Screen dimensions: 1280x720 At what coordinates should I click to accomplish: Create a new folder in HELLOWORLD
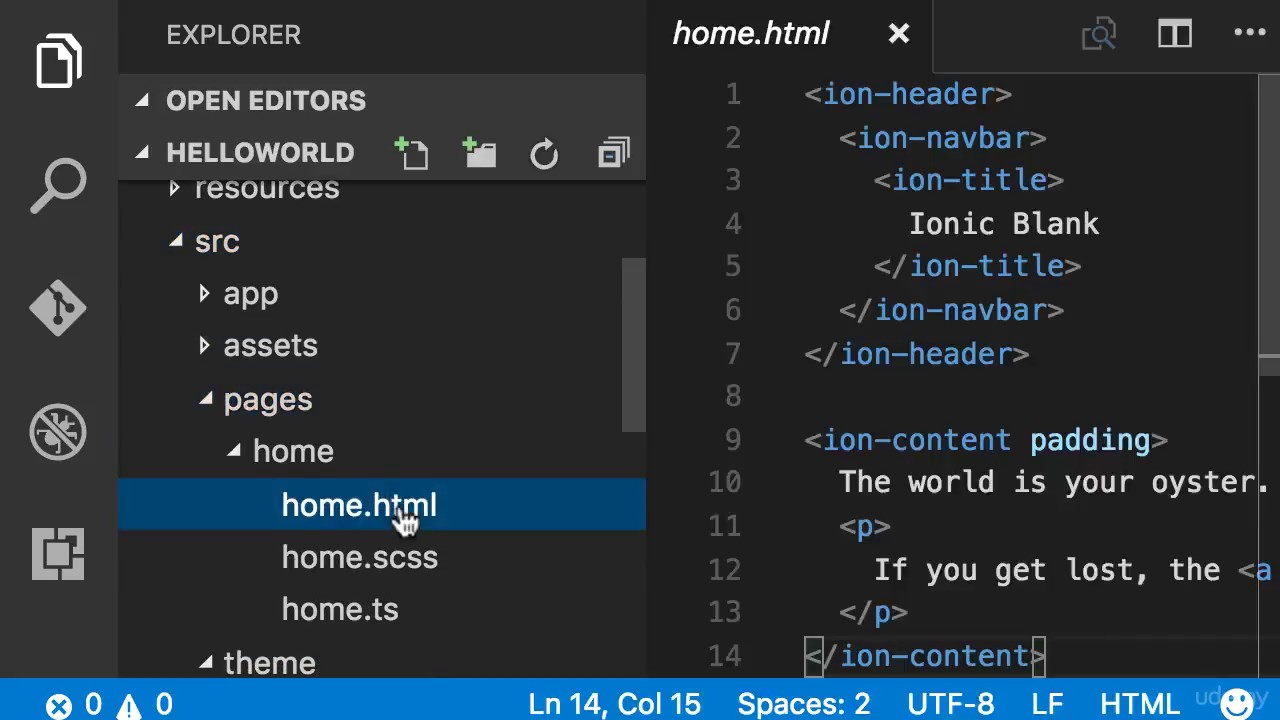[480, 154]
